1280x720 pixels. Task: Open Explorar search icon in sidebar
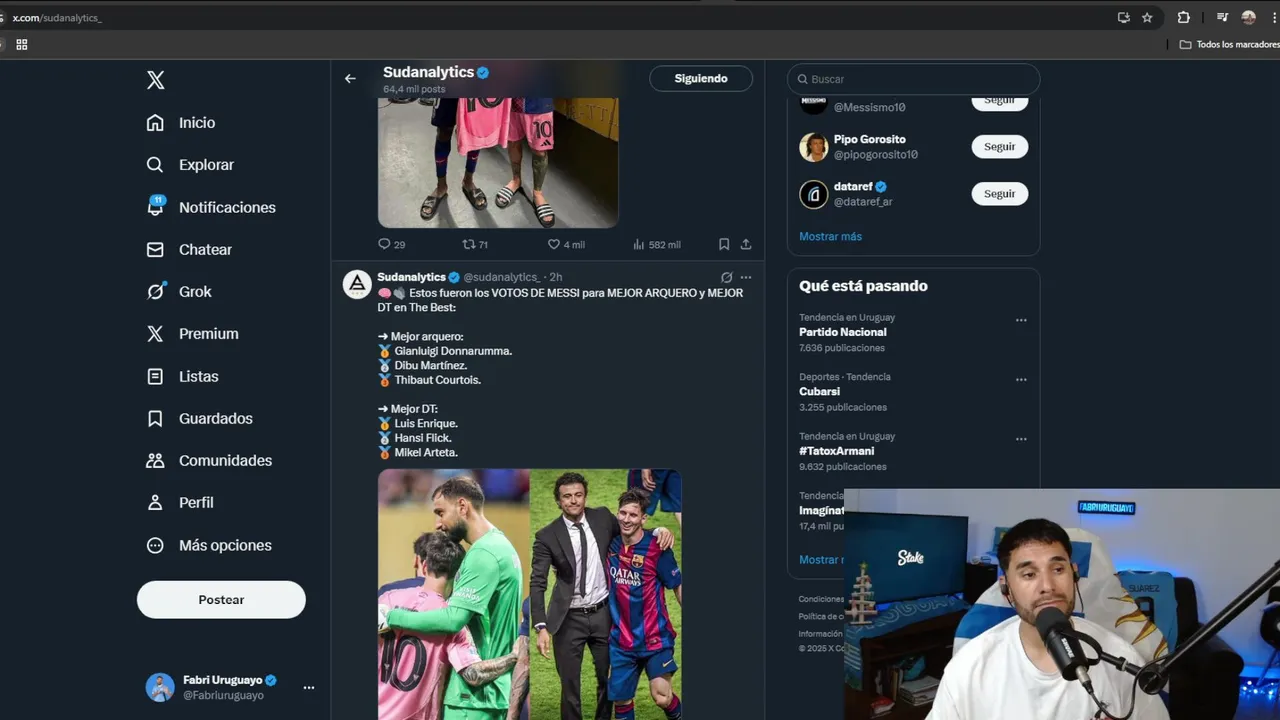coord(155,165)
